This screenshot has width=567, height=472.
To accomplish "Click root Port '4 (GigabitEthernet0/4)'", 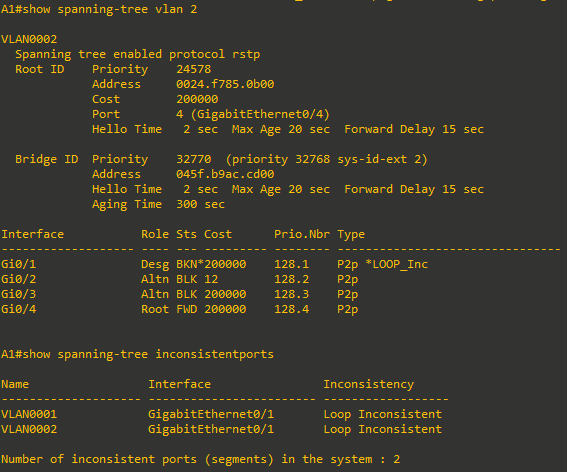I will [253, 114].
